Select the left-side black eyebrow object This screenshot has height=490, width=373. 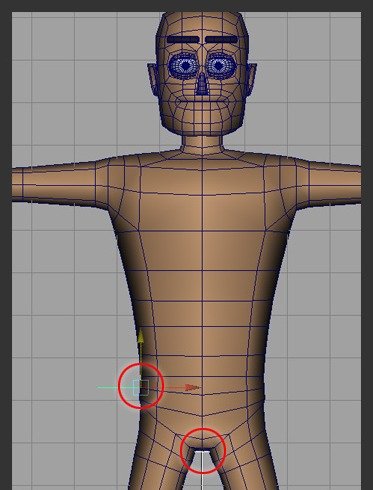(183, 39)
